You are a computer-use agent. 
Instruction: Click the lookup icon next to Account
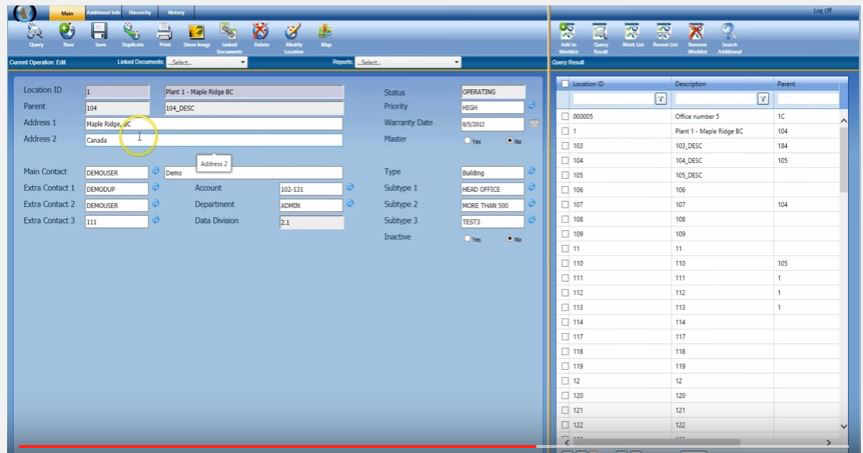point(350,187)
